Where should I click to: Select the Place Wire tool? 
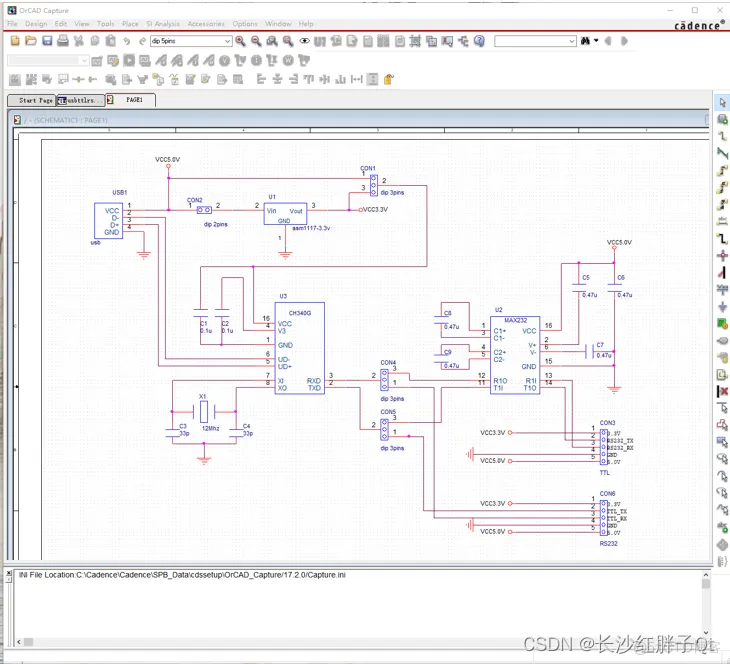[x=722, y=136]
